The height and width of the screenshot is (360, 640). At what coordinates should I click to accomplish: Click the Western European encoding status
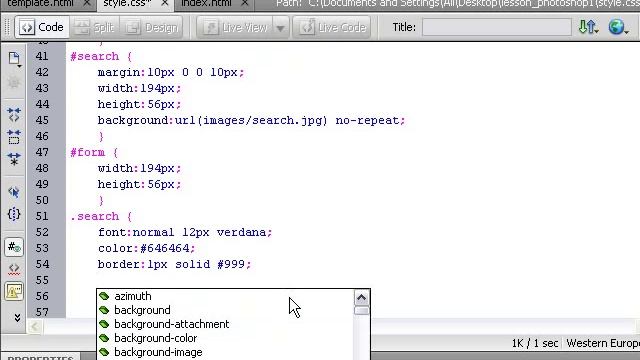[603, 343]
